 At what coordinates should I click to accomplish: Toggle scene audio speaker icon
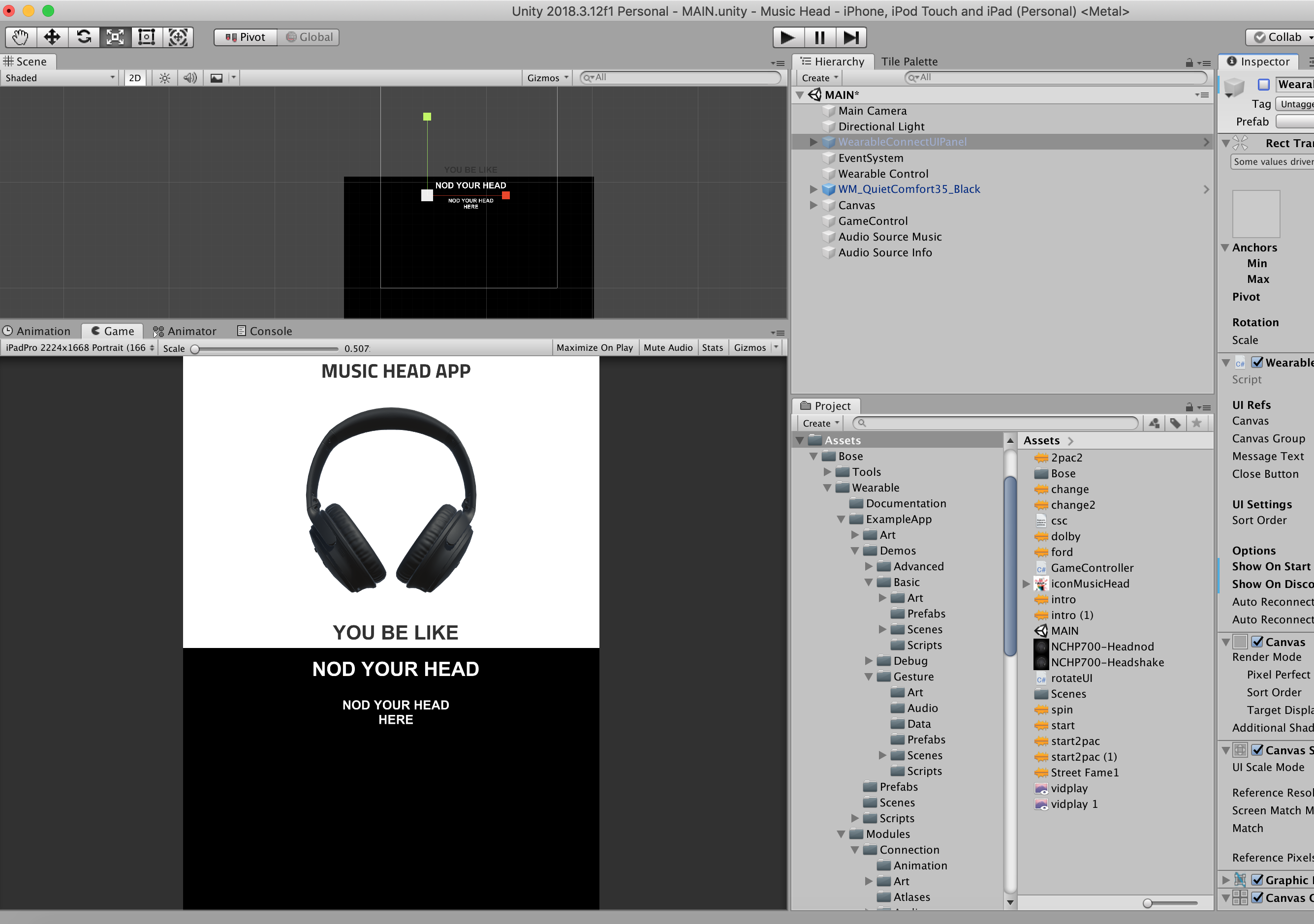point(190,78)
